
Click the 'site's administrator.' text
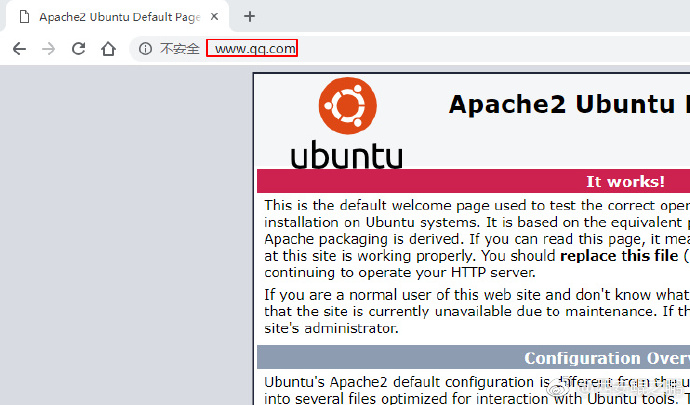(331, 328)
